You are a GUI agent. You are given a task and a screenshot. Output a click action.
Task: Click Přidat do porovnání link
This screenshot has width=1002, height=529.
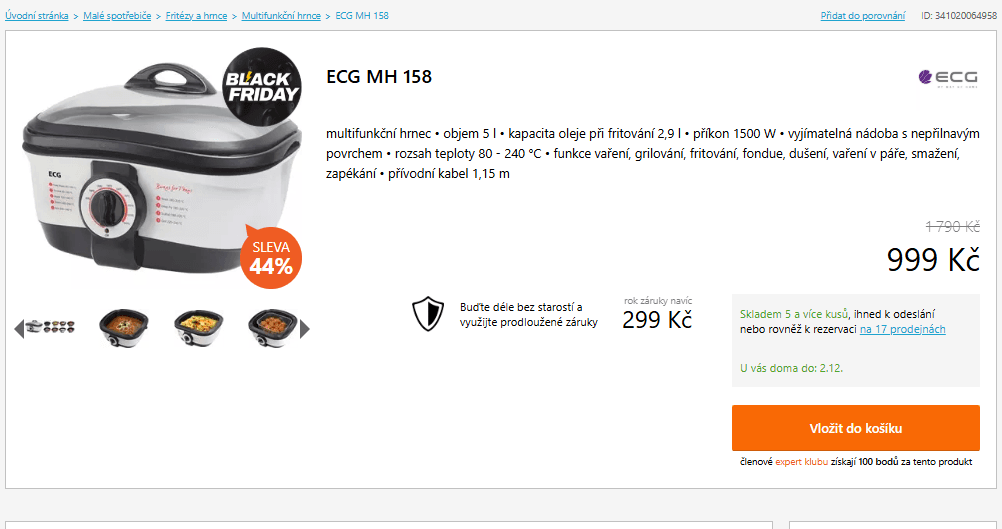[862, 16]
